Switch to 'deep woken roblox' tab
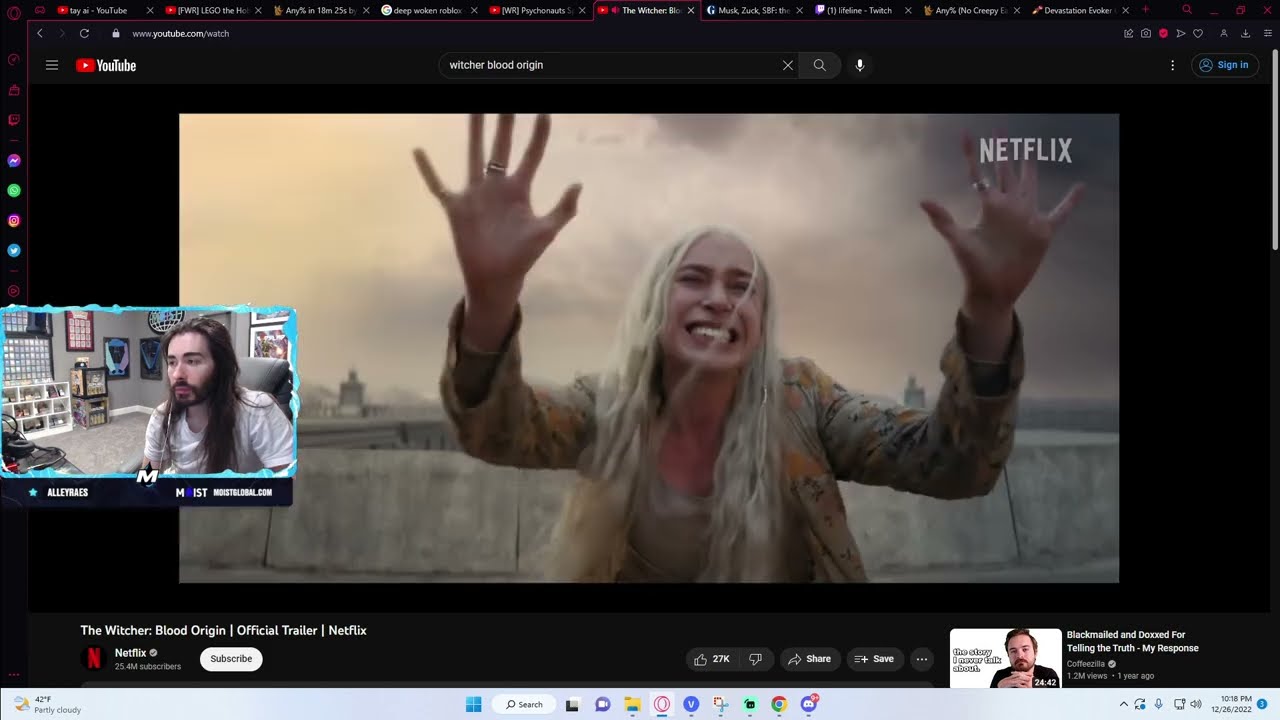This screenshot has width=1280, height=720. (428, 10)
